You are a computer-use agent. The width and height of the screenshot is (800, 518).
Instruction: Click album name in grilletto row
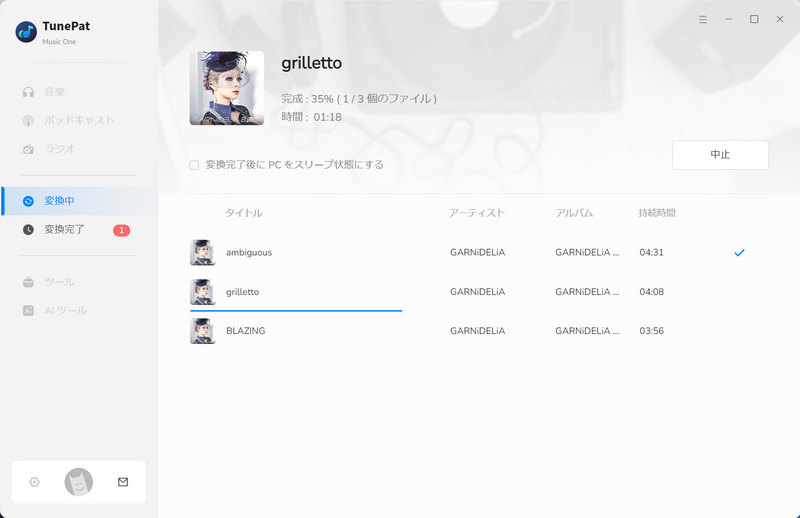click(587, 292)
